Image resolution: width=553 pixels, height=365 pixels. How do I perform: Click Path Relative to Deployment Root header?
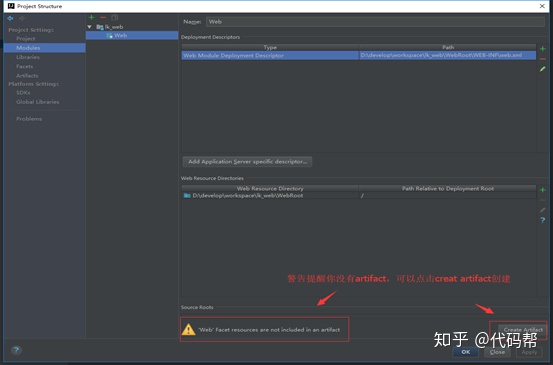click(448, 188)
